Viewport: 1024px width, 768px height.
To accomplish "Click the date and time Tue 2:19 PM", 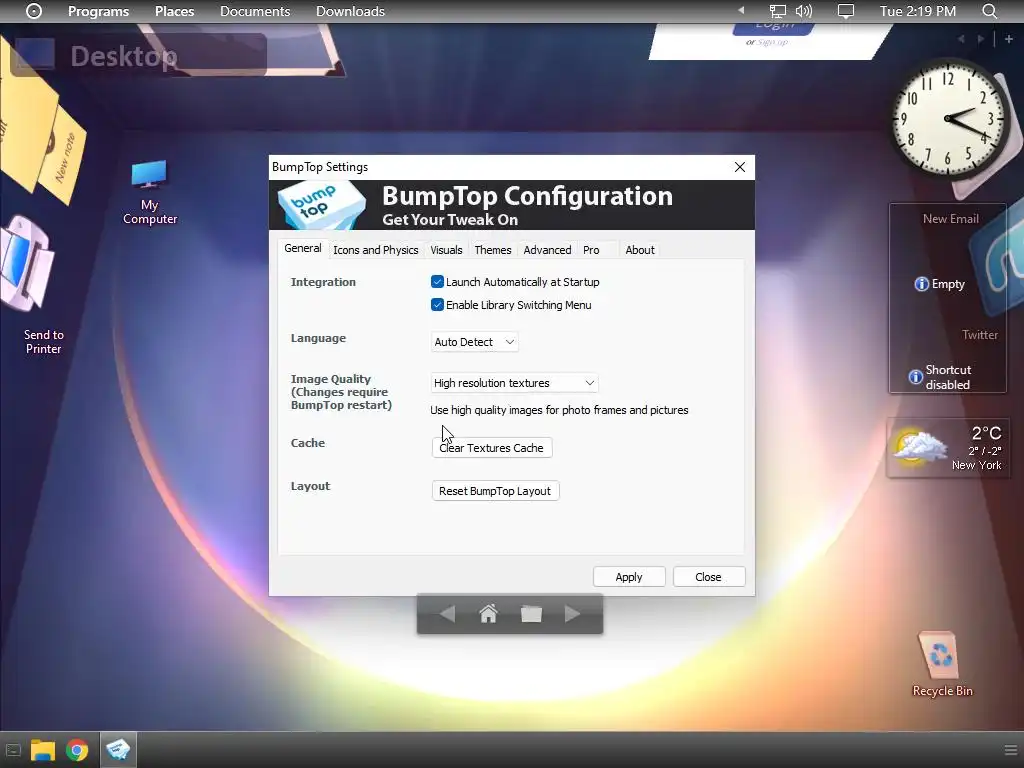I will pos(918,11).
